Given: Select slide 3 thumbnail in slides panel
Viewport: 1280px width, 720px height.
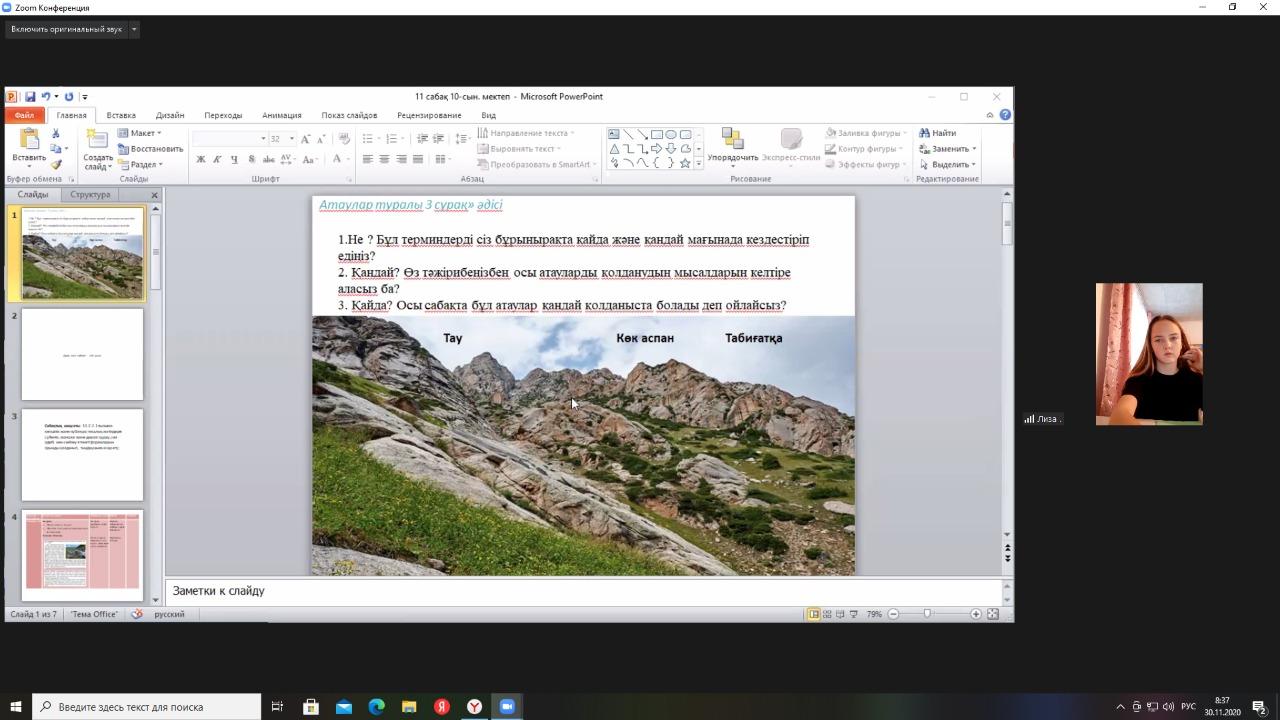Looking at the screenshot, I should click(x=82, y=455).
